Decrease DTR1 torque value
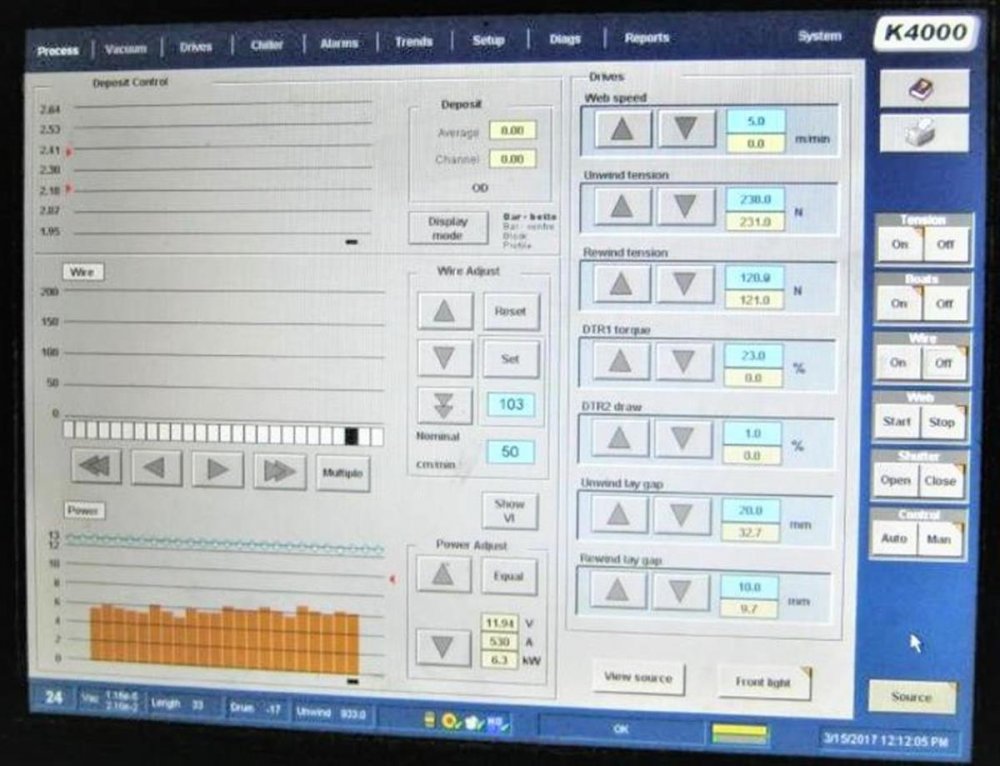 684,361
